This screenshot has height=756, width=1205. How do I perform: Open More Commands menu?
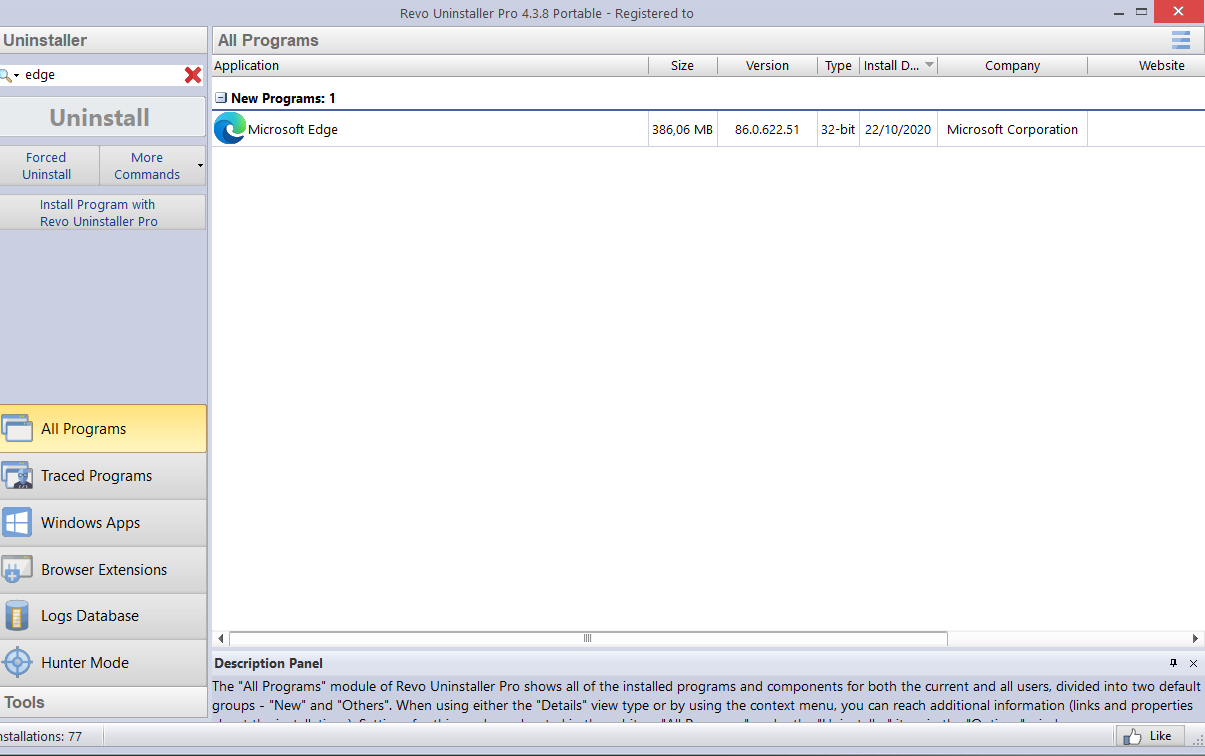tap(152, 166)
